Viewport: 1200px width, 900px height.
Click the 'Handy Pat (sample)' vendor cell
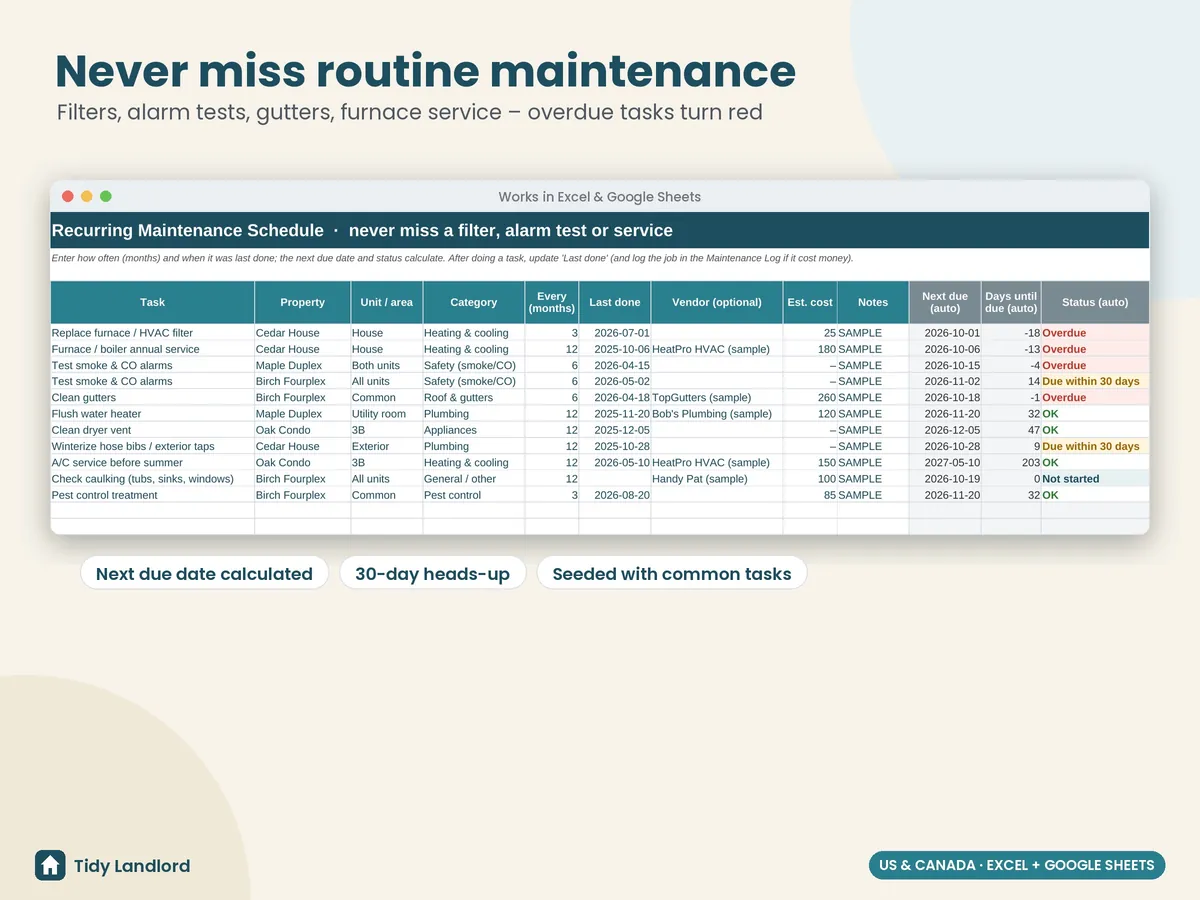717,479
